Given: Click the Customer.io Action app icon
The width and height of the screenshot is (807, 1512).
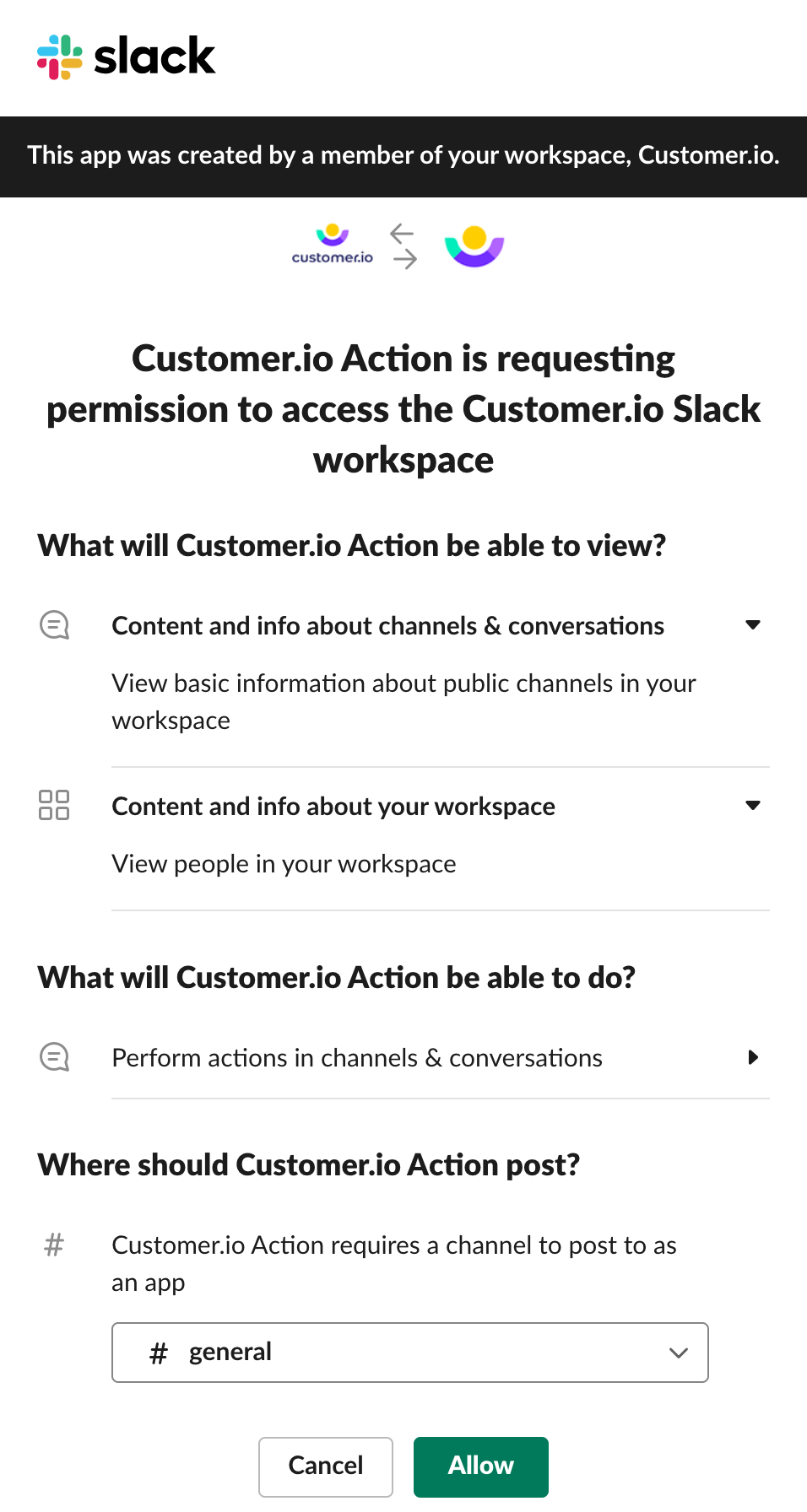Looking at the screenshot, I should coord(474,246).
